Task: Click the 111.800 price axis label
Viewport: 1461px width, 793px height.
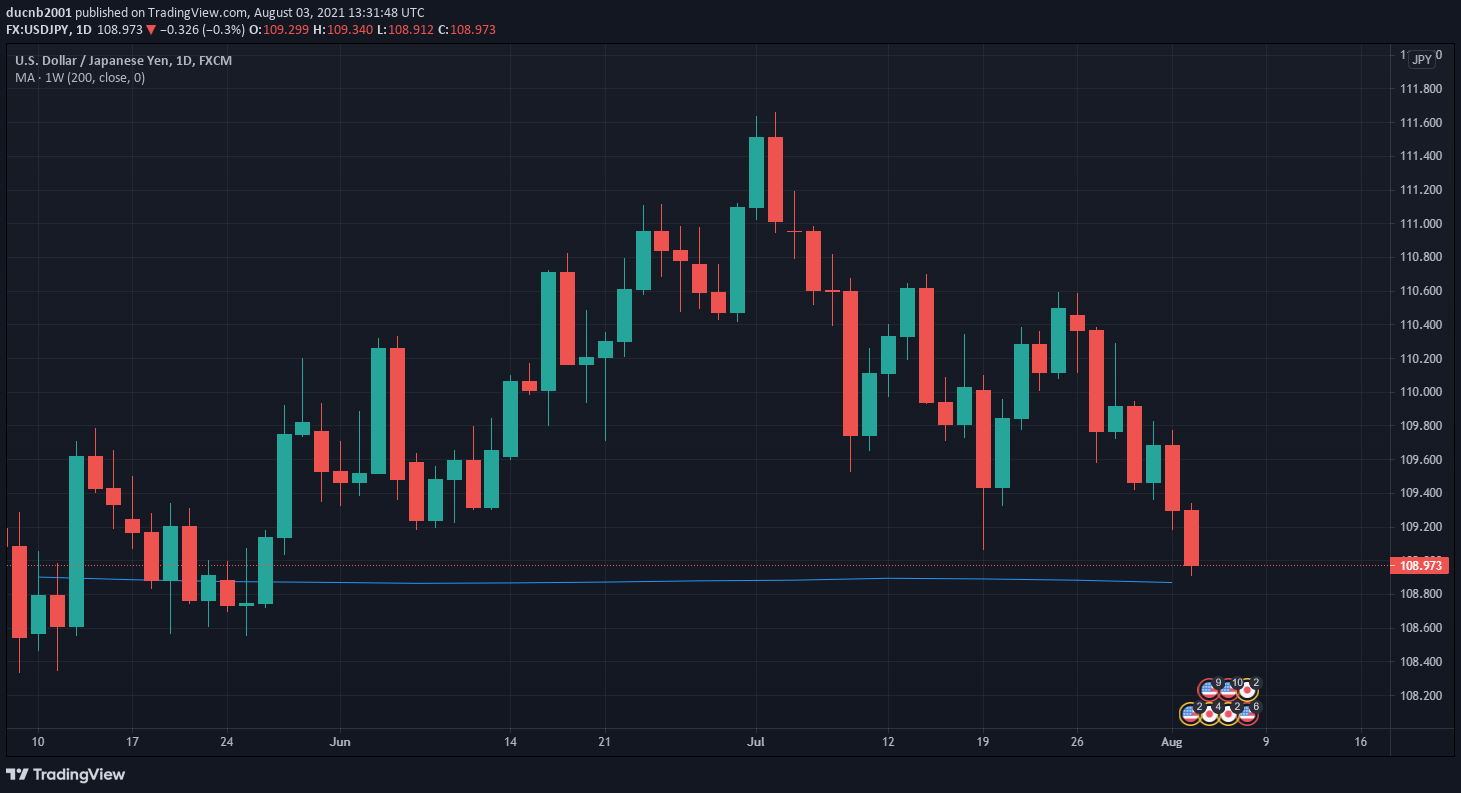Action: [x=1421, y=89]
